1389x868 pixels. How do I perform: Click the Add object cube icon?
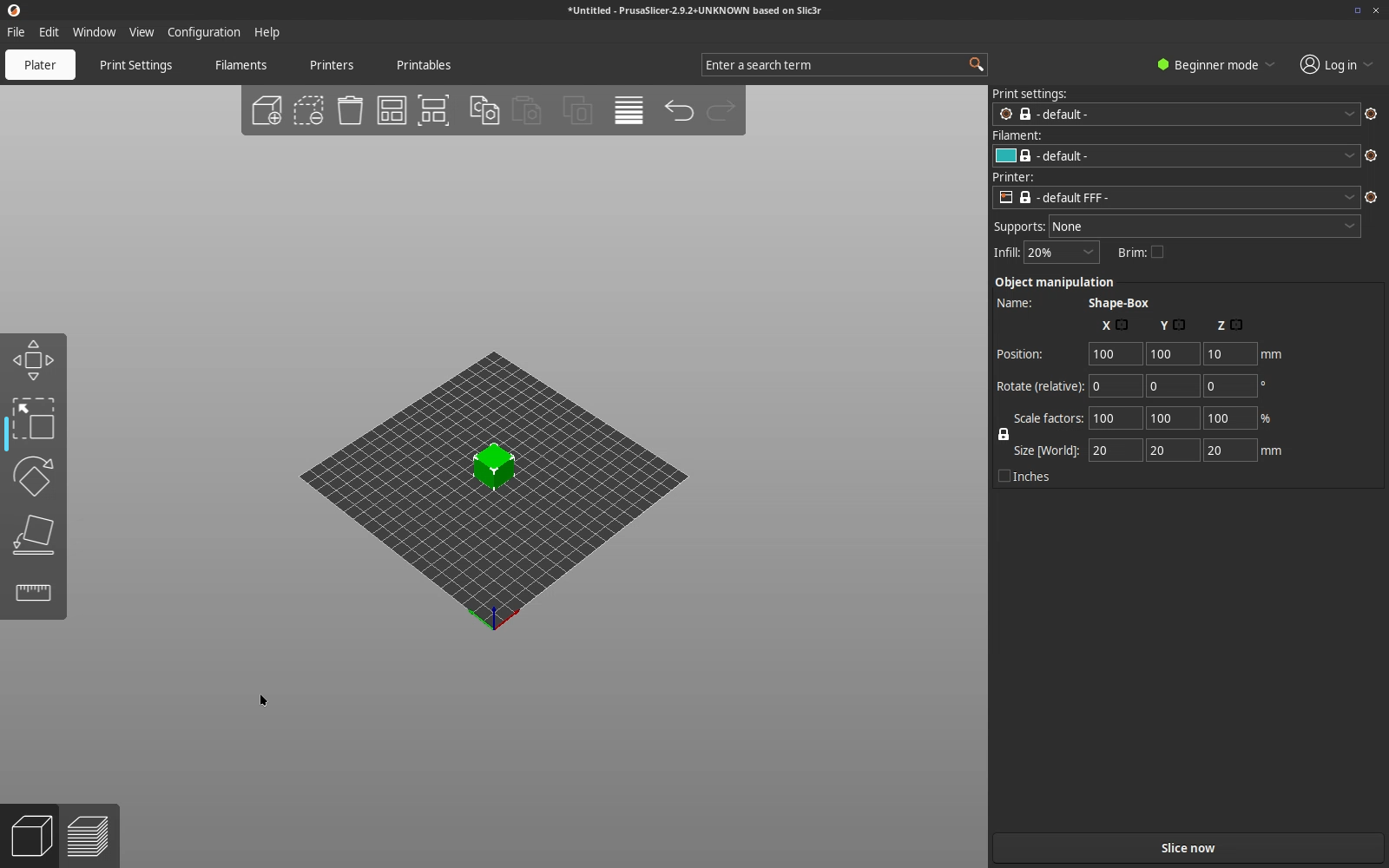coord(267,110)
